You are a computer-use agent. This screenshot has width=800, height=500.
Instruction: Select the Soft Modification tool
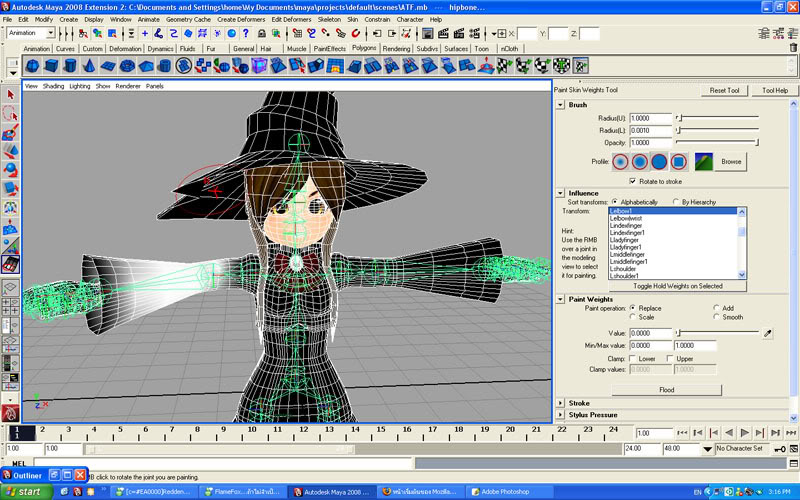10,227
